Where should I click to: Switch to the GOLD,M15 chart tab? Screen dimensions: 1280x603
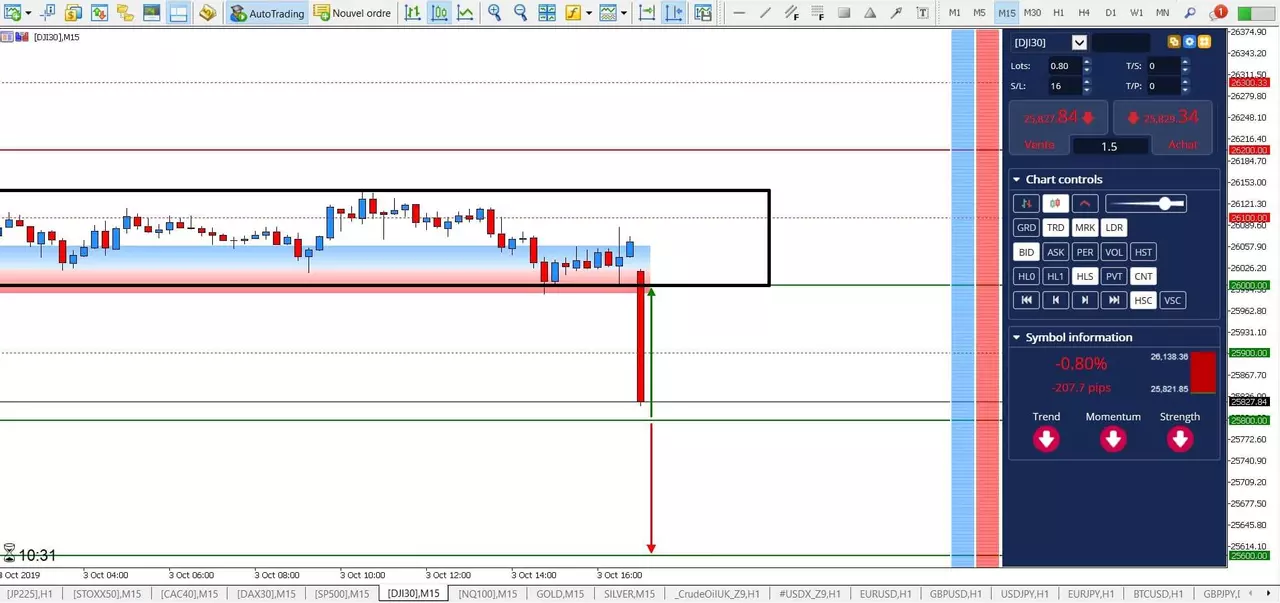560,594
